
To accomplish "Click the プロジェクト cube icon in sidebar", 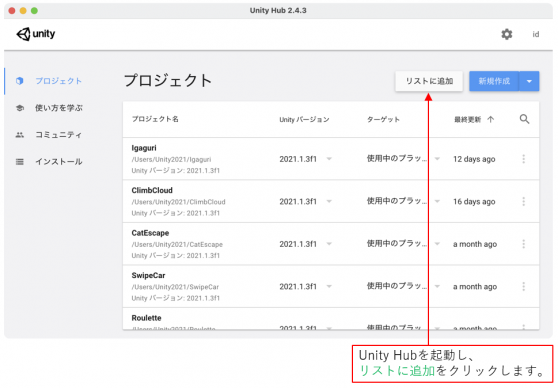I will pos(20,81).
